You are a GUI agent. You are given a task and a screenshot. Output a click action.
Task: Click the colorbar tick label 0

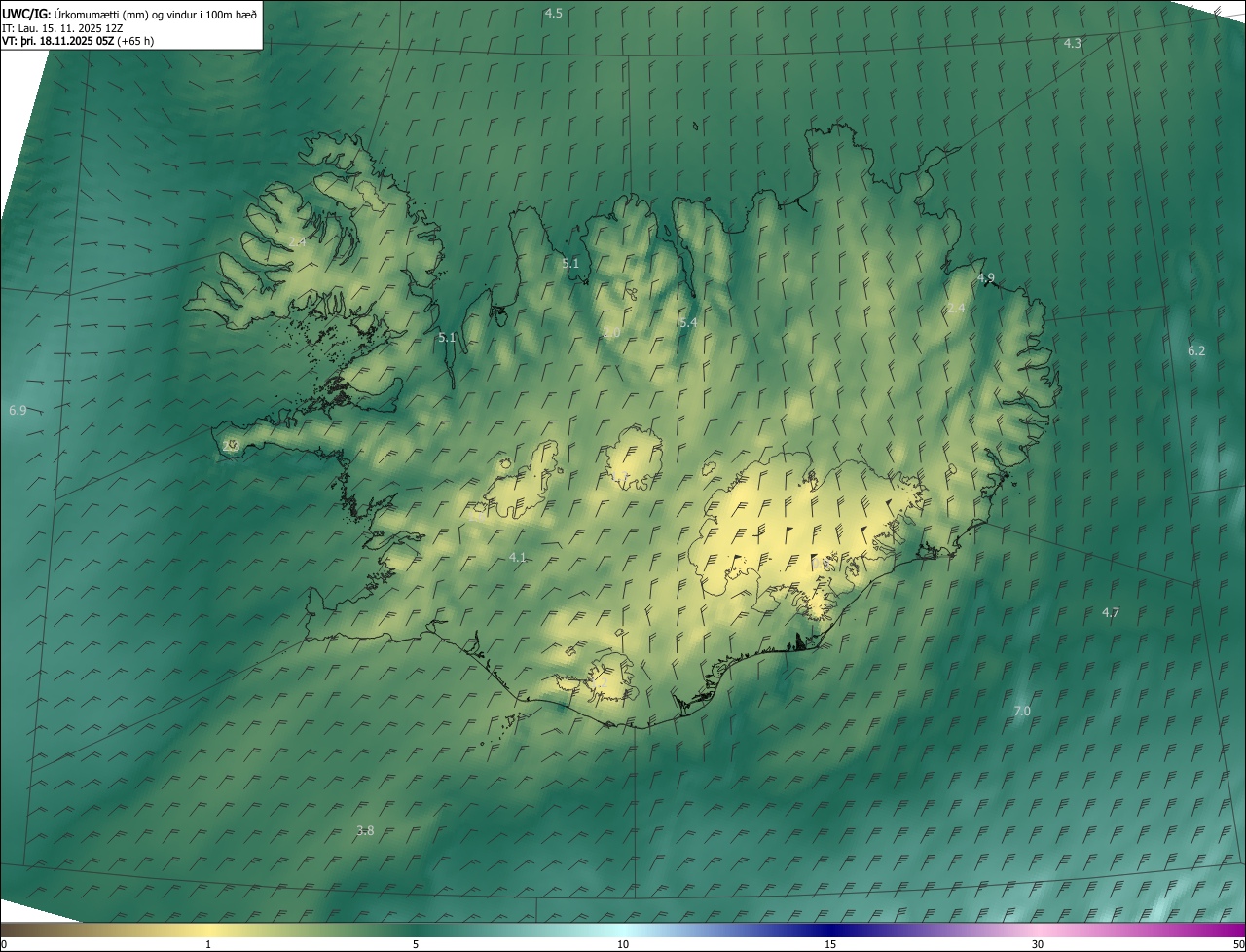point(4,944)
